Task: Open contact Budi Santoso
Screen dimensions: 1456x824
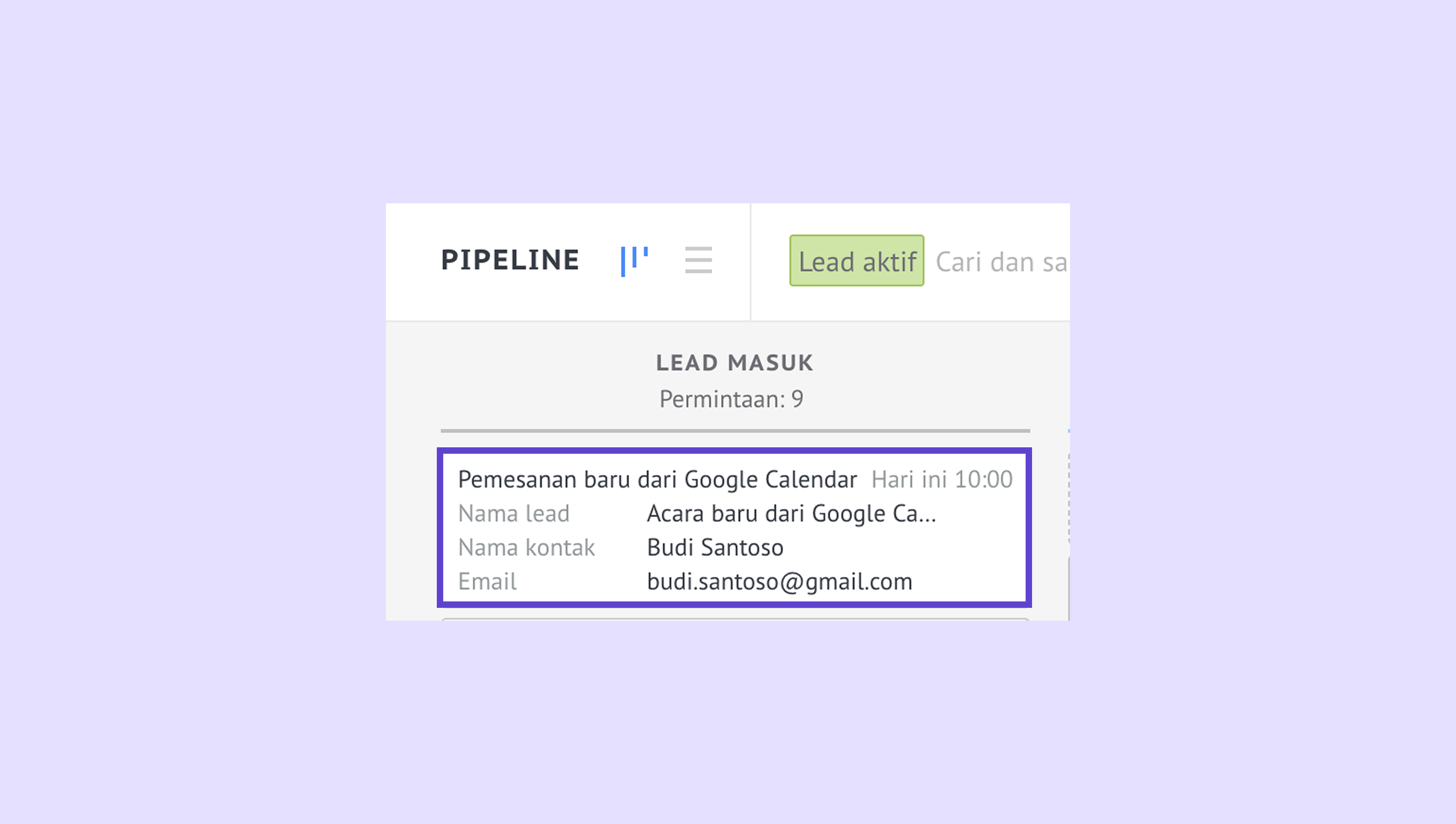Action: point(715,547)
